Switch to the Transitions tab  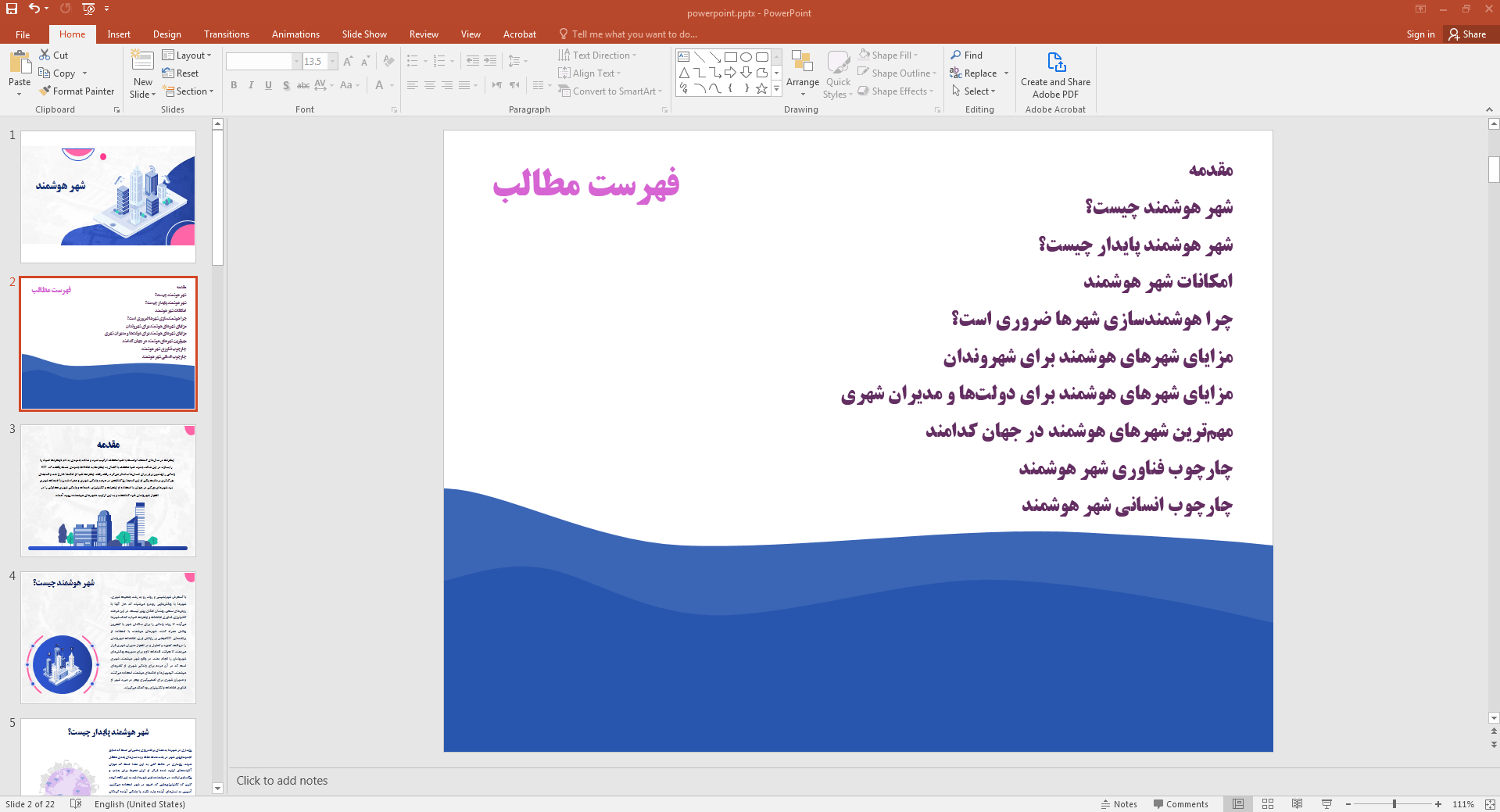coord(226,34)
